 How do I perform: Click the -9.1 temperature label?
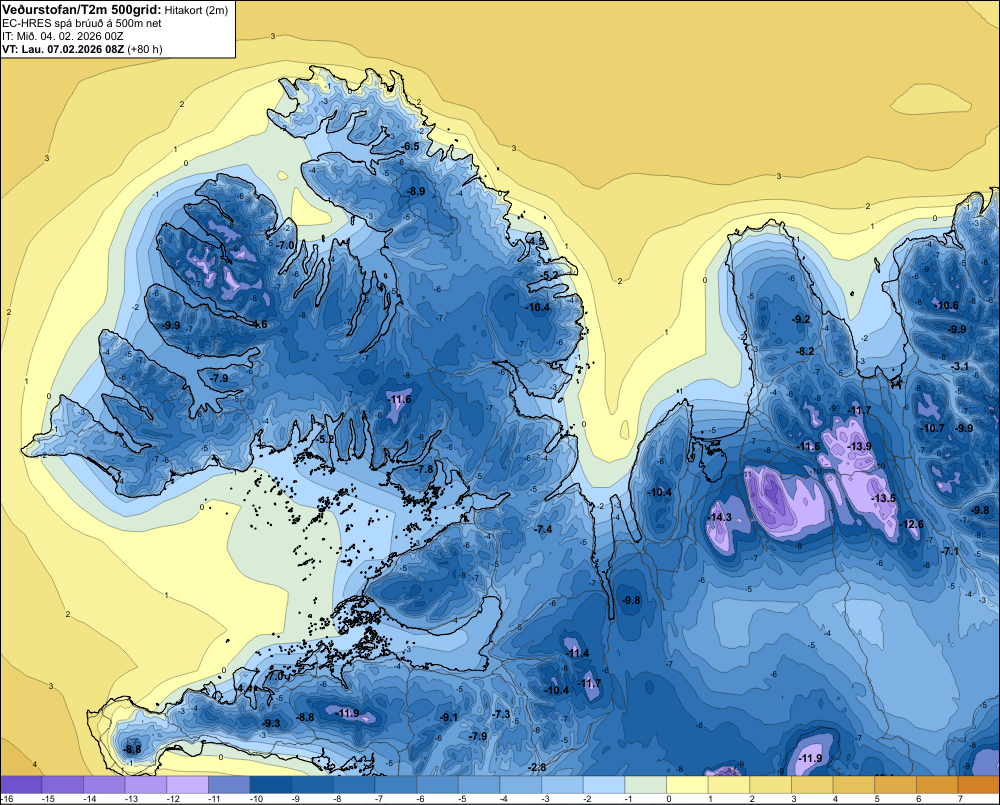[x=450, y=718]
